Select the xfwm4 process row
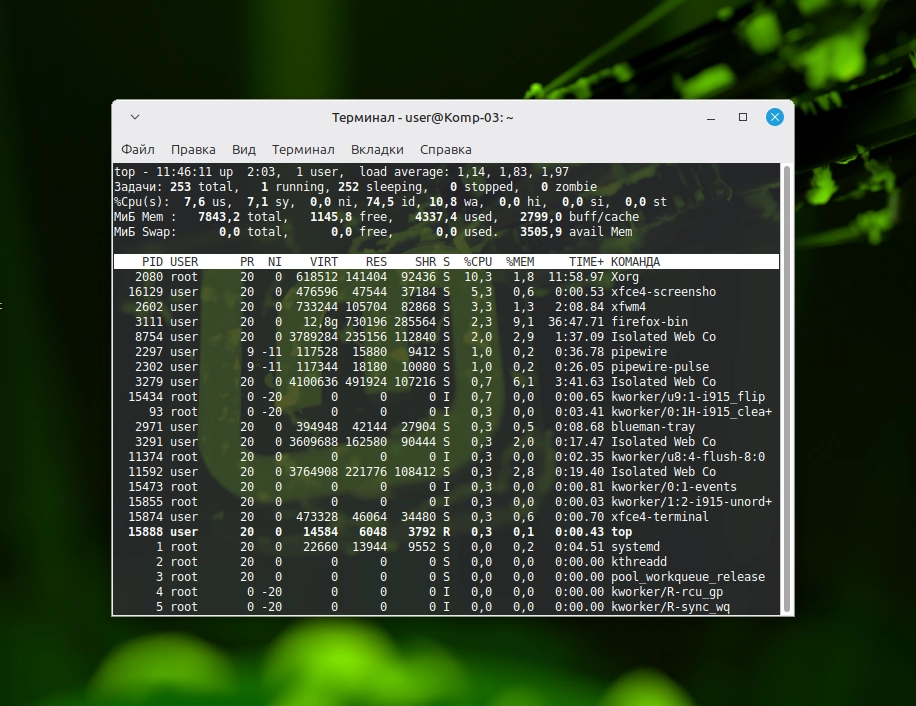Viewport: 916px width, 706px height. [x=446, y=307]
